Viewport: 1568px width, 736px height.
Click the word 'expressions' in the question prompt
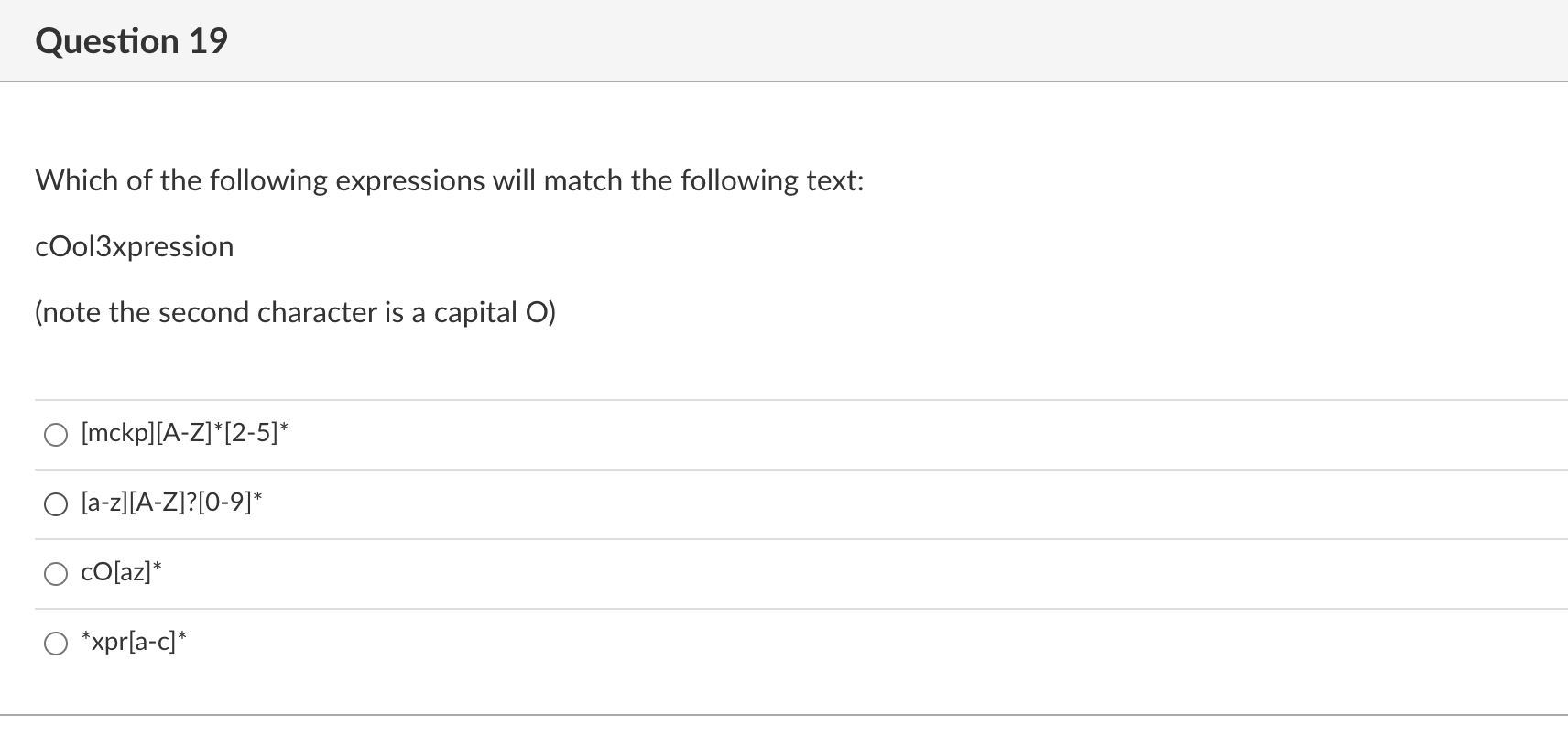[x=410, y=181]
